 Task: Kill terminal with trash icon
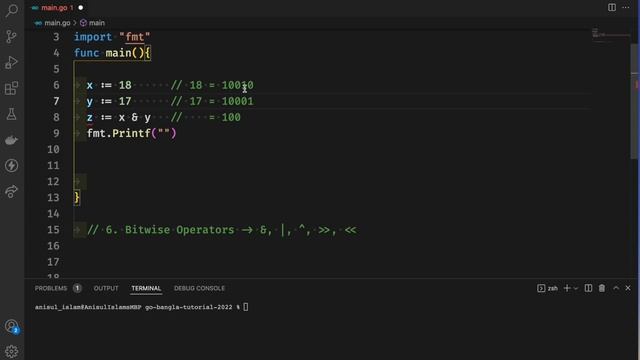[602, 288]
